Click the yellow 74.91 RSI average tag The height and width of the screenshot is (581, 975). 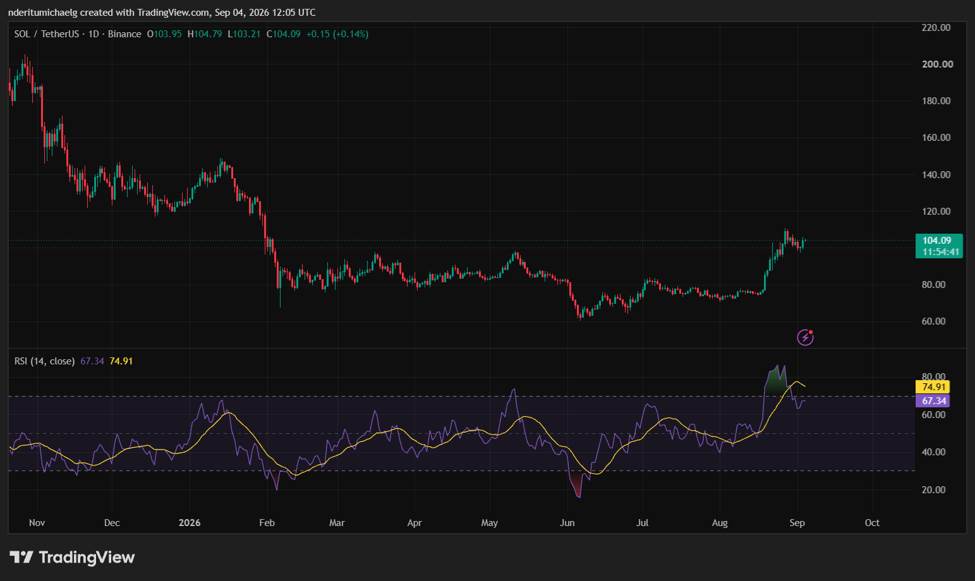[x=933, y=387]
